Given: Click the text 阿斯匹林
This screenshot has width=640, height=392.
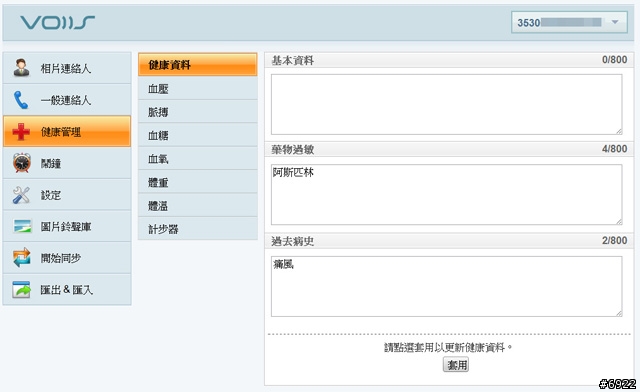Looking at the screenshot, I should coord(293,172).
